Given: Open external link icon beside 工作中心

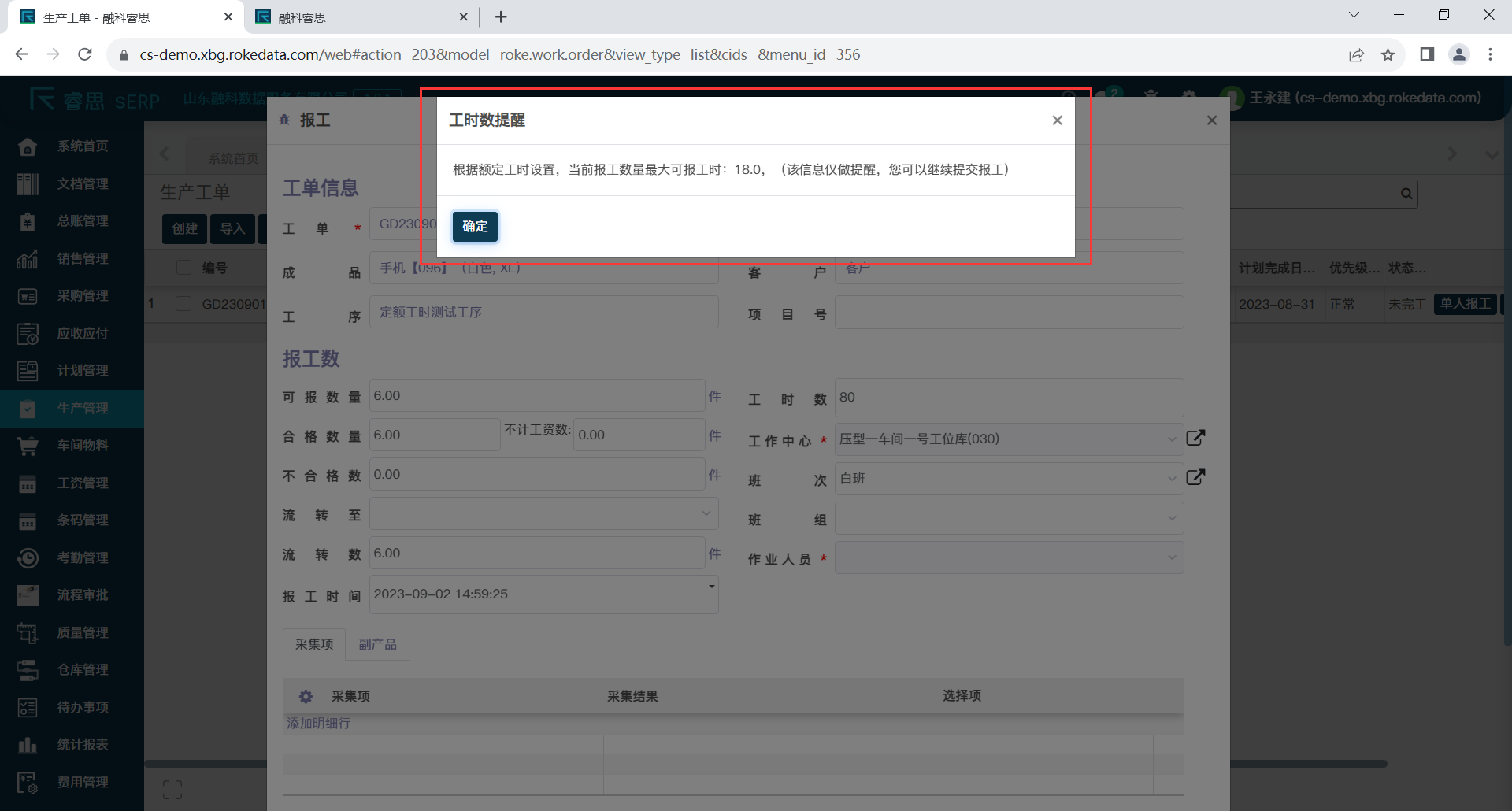Looking at the screenshot, I should [x=1195, y=438].
